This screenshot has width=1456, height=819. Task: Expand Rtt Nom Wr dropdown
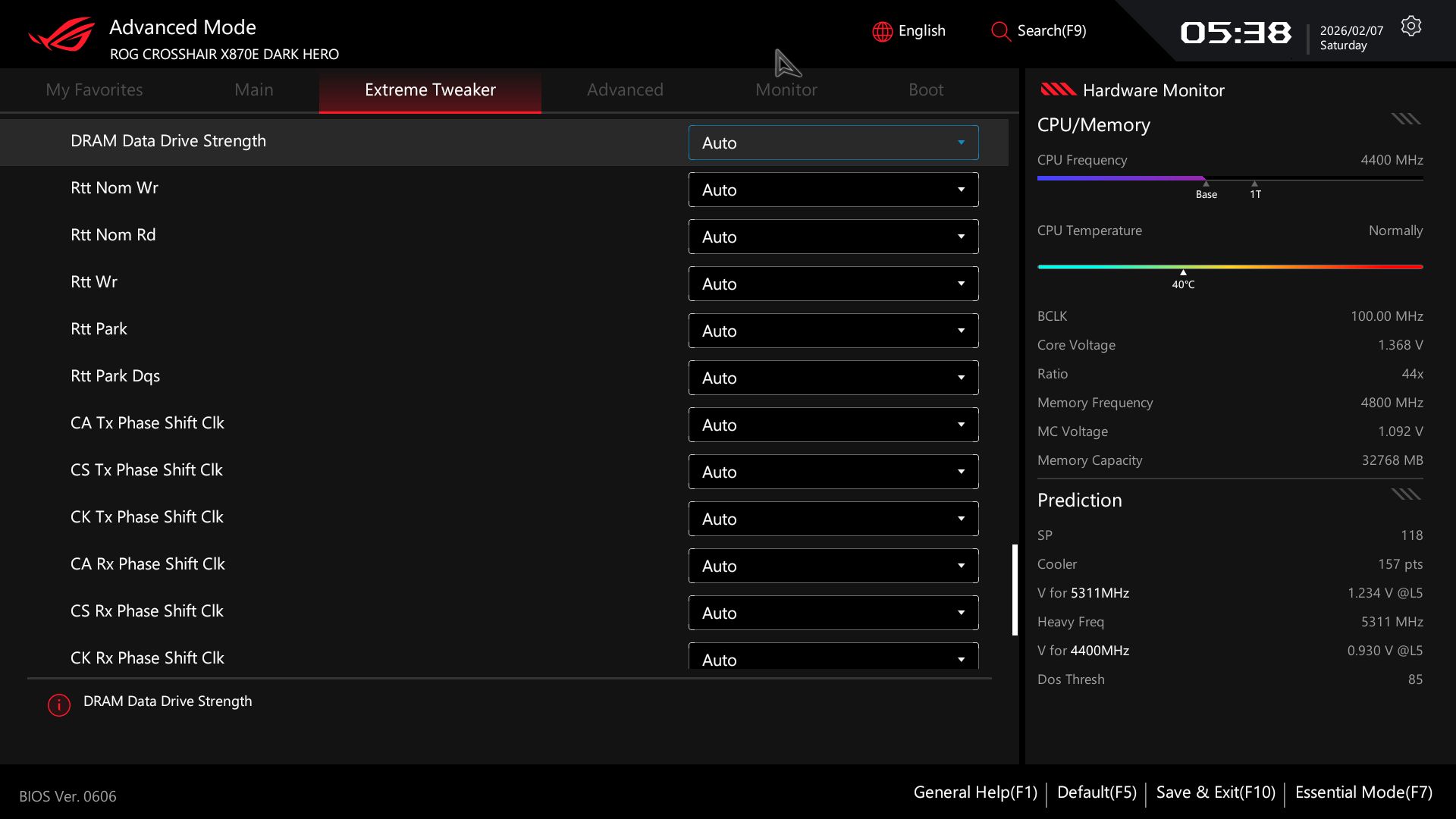tap(833, 190)
